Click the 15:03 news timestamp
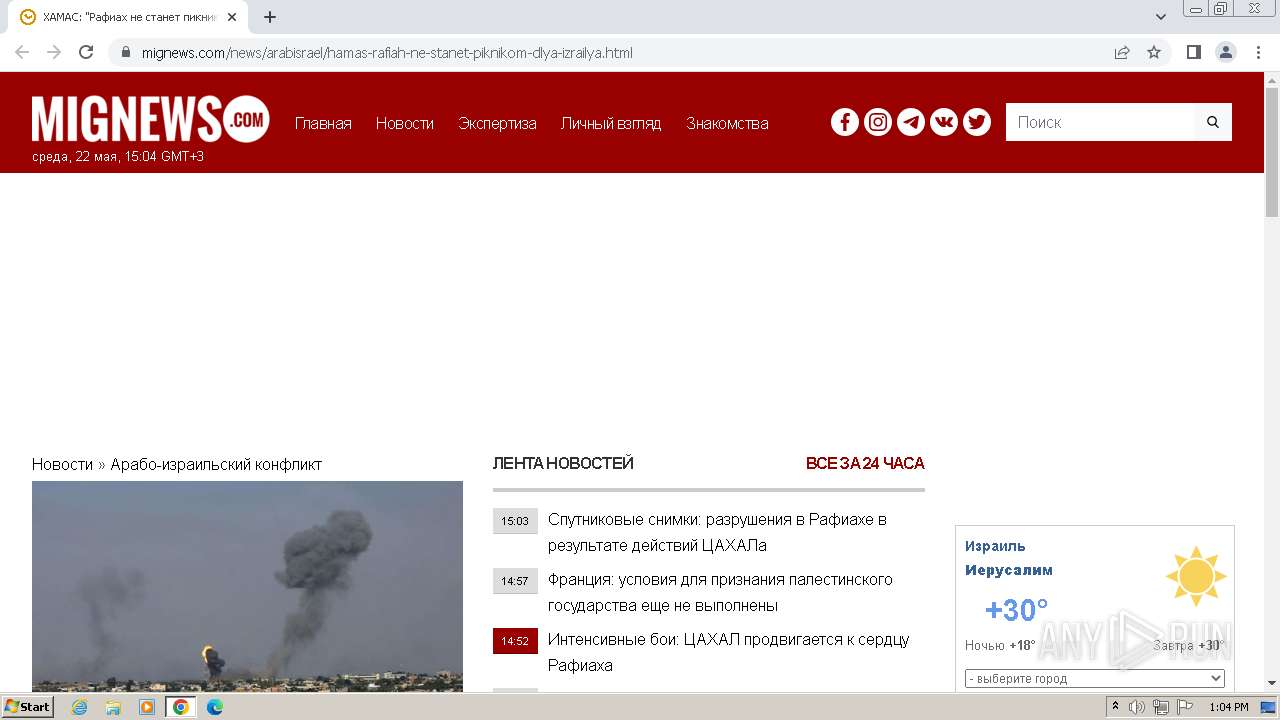Screen dimensions: 1280x720 [515, 521]
